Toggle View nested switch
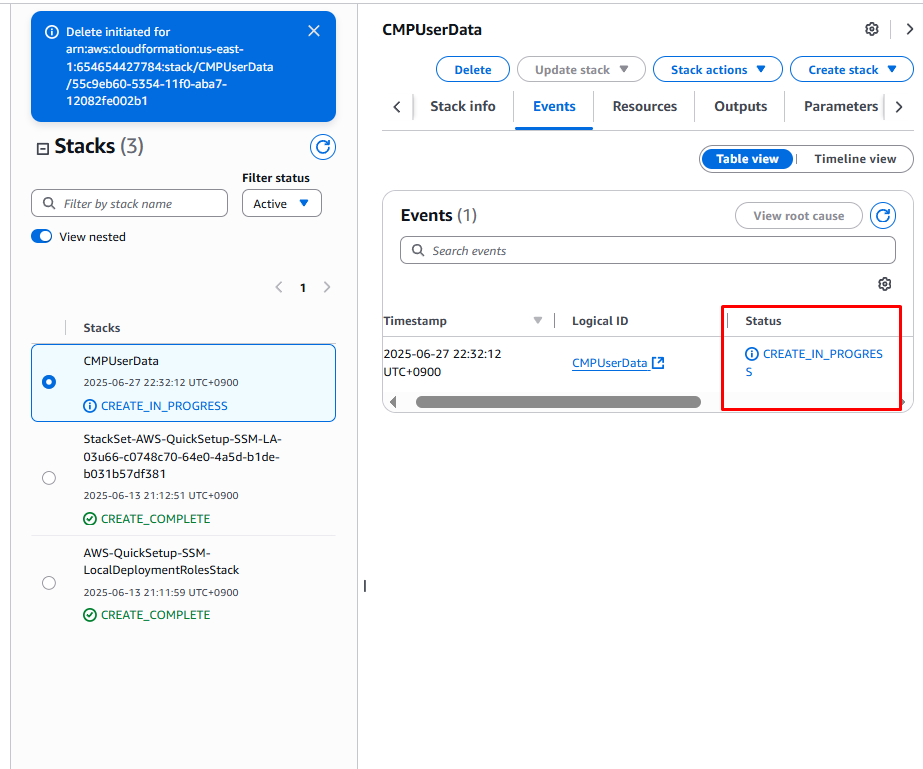Viewport: 923px width, 769px height. click(42, 237)
